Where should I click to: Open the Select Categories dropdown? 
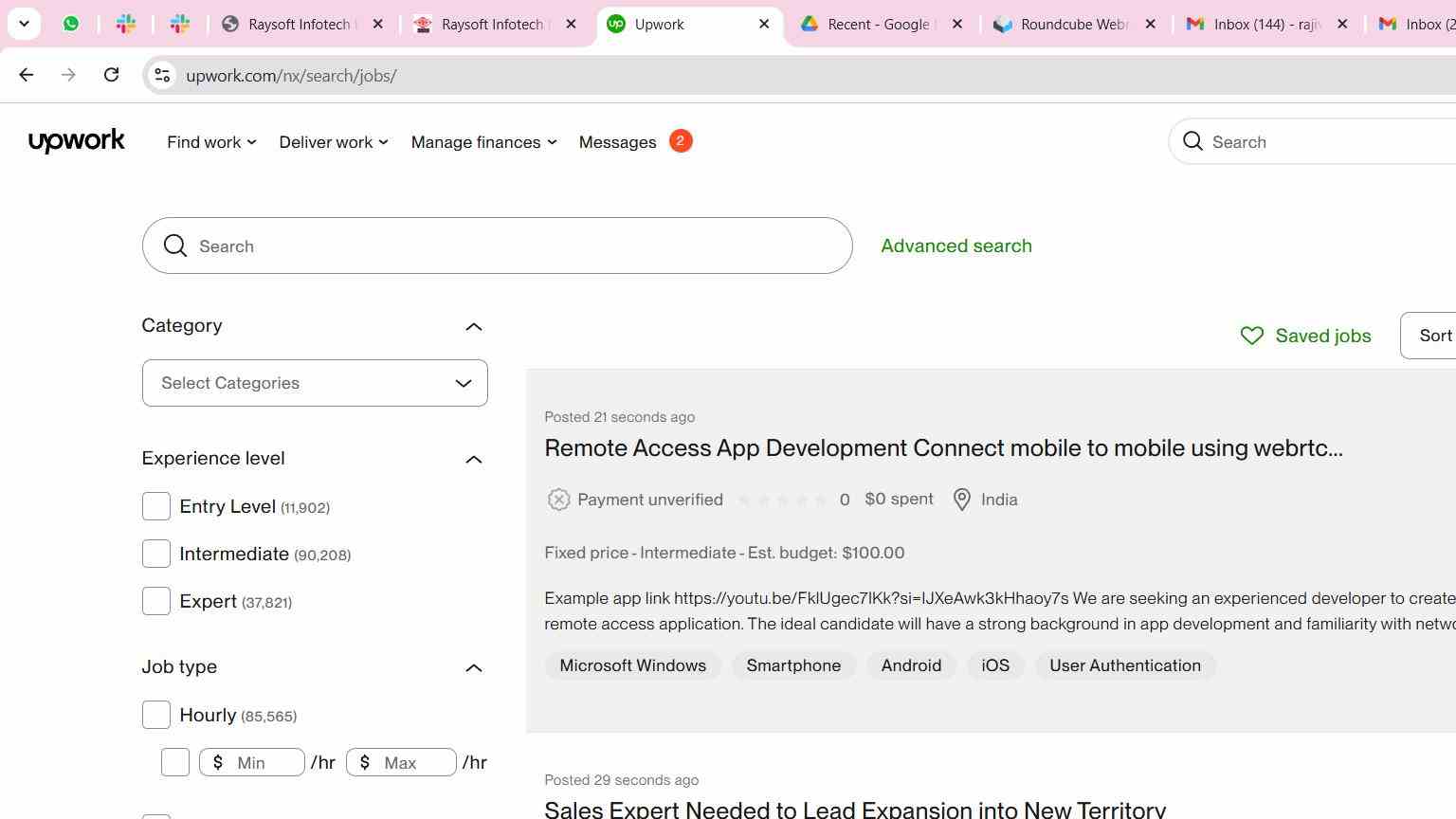click(x=315, y=383)
